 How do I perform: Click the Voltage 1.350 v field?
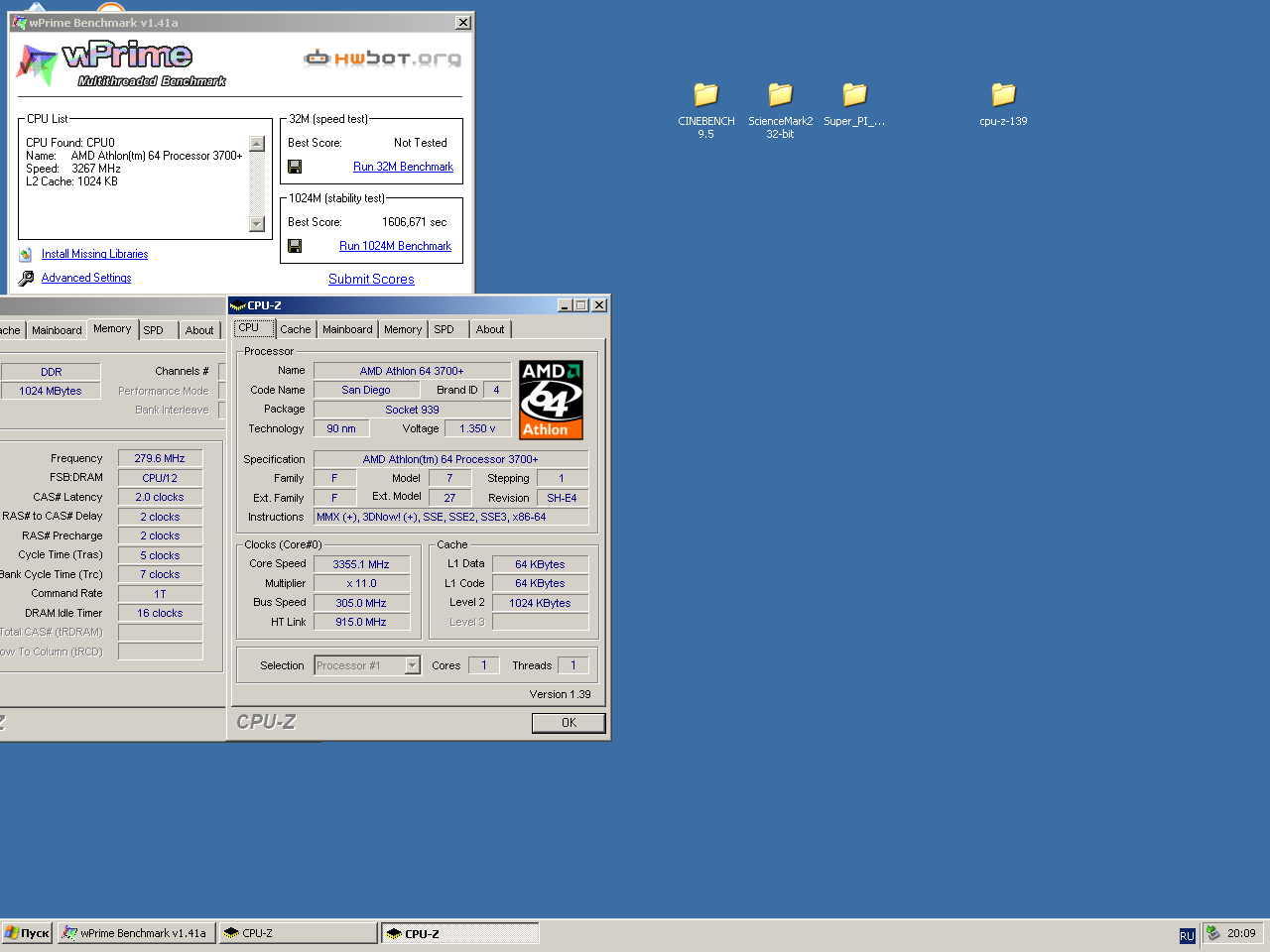tap(478, 429)
